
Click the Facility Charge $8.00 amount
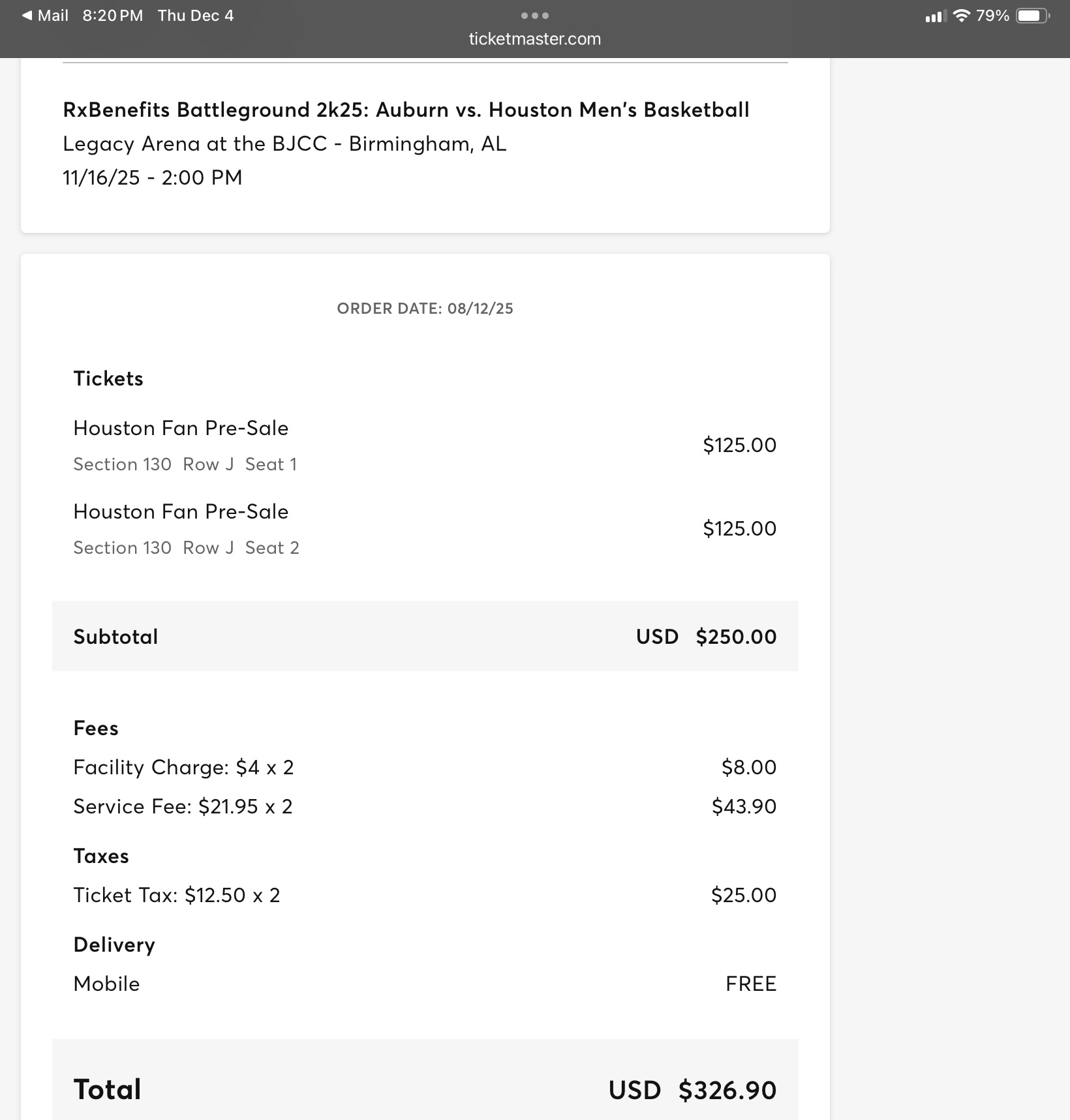click(x=748, y=768)
